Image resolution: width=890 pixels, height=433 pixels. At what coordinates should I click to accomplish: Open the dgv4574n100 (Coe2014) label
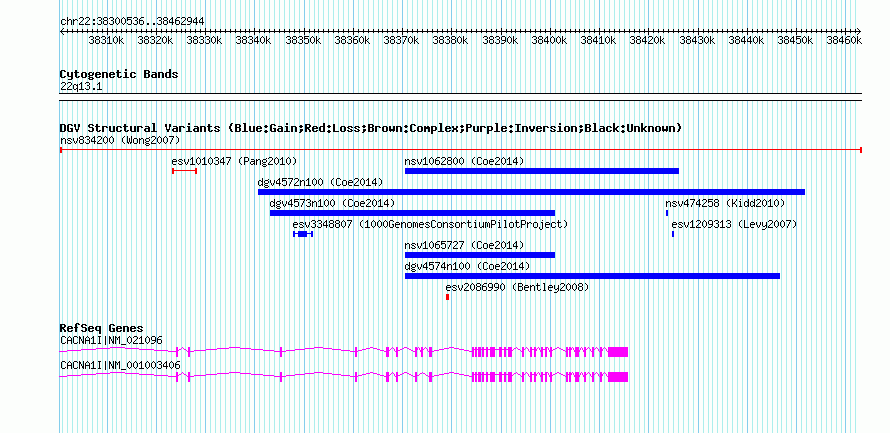point(468,266)
